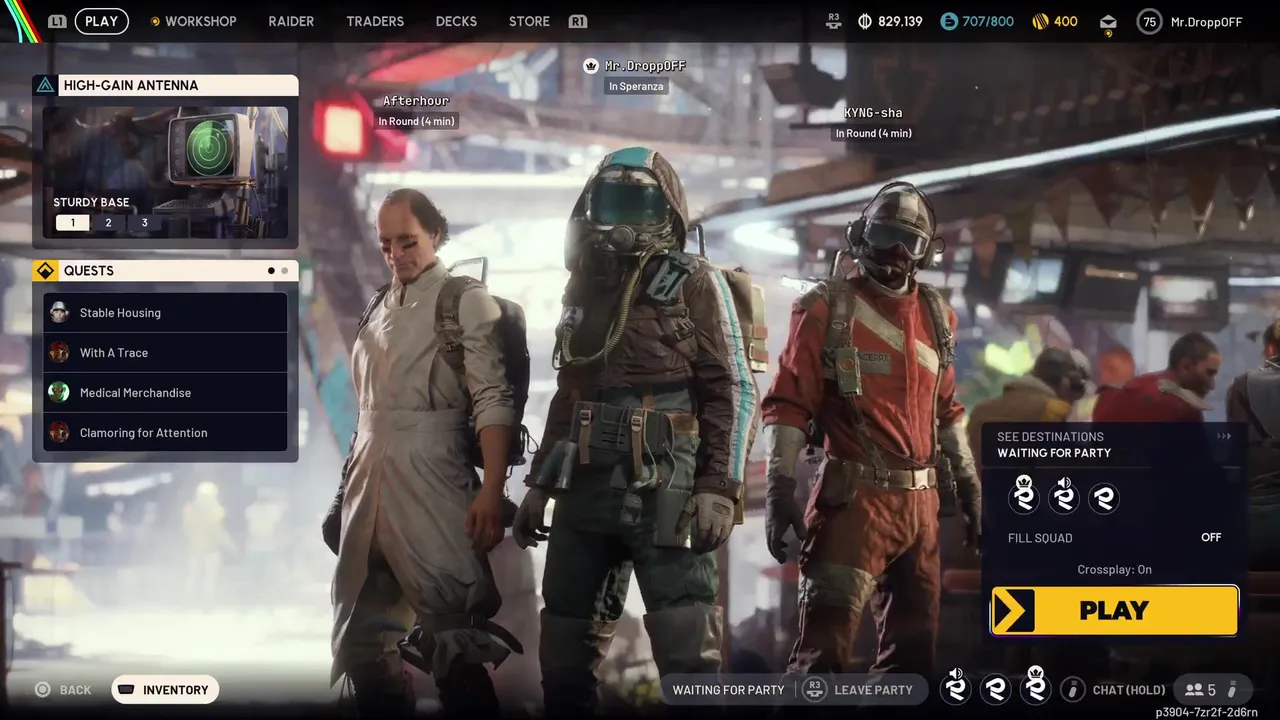The height and width of the screenshot is (720, 1280).
Task: Click the coin currency icon beside 829.139
Action: coord(865,21)
